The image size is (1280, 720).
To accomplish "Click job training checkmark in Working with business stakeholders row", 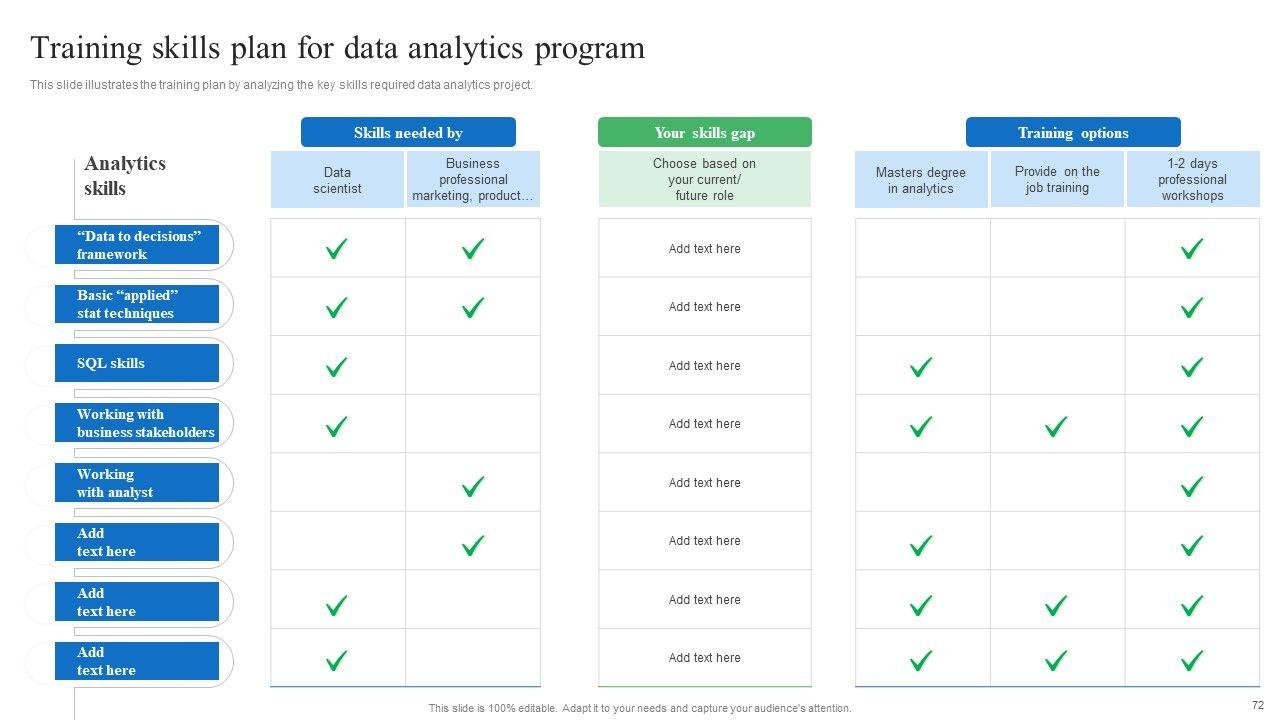I will pyautogui.click(x=1056, y=427).
